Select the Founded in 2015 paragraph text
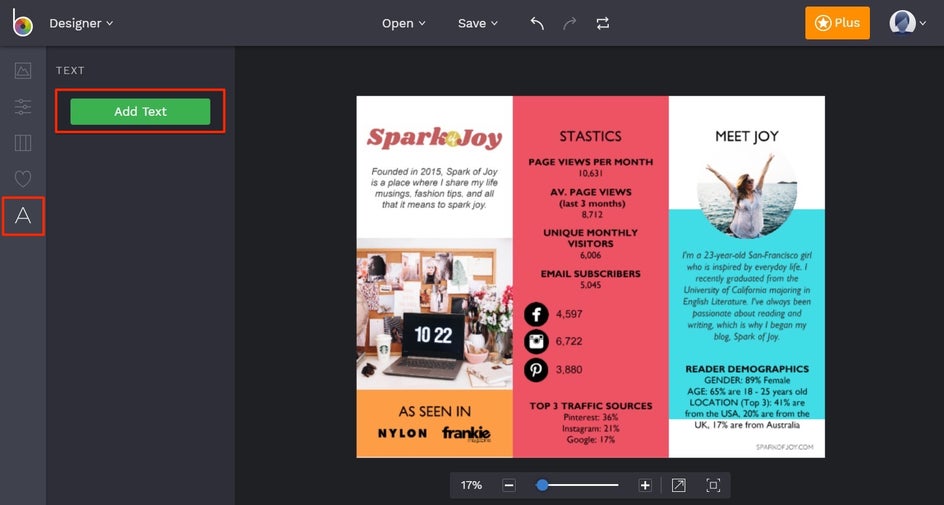944x505 pixels. (435, 188)
